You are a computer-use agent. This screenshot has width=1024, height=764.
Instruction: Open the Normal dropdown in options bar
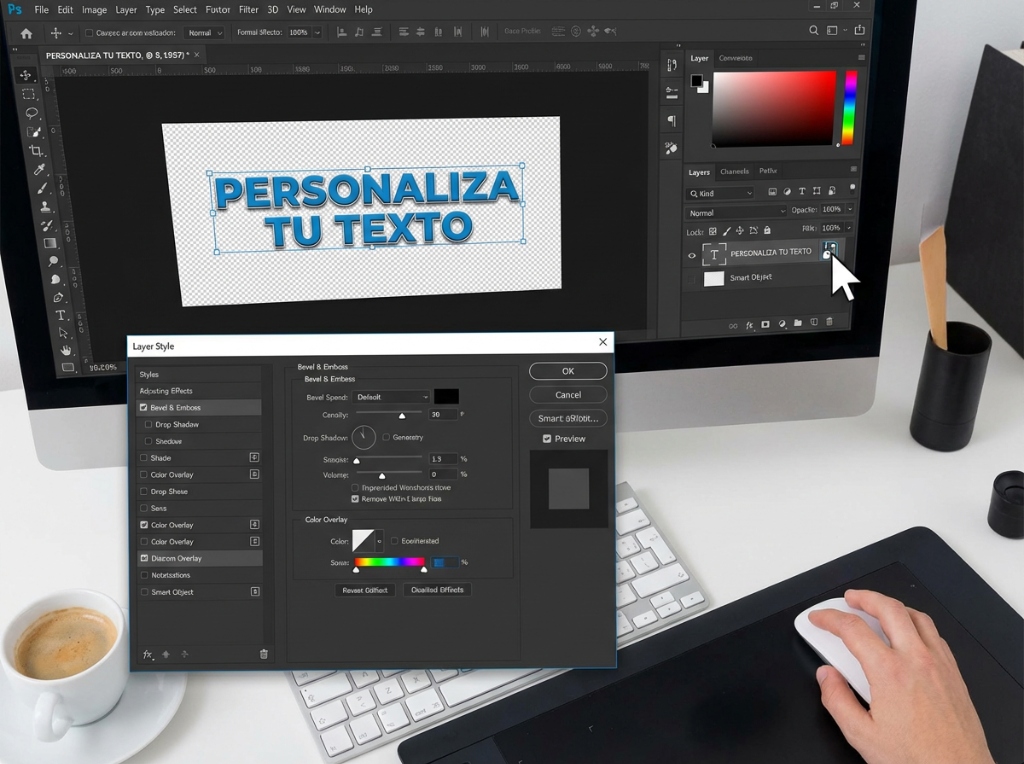click(204, 33)
